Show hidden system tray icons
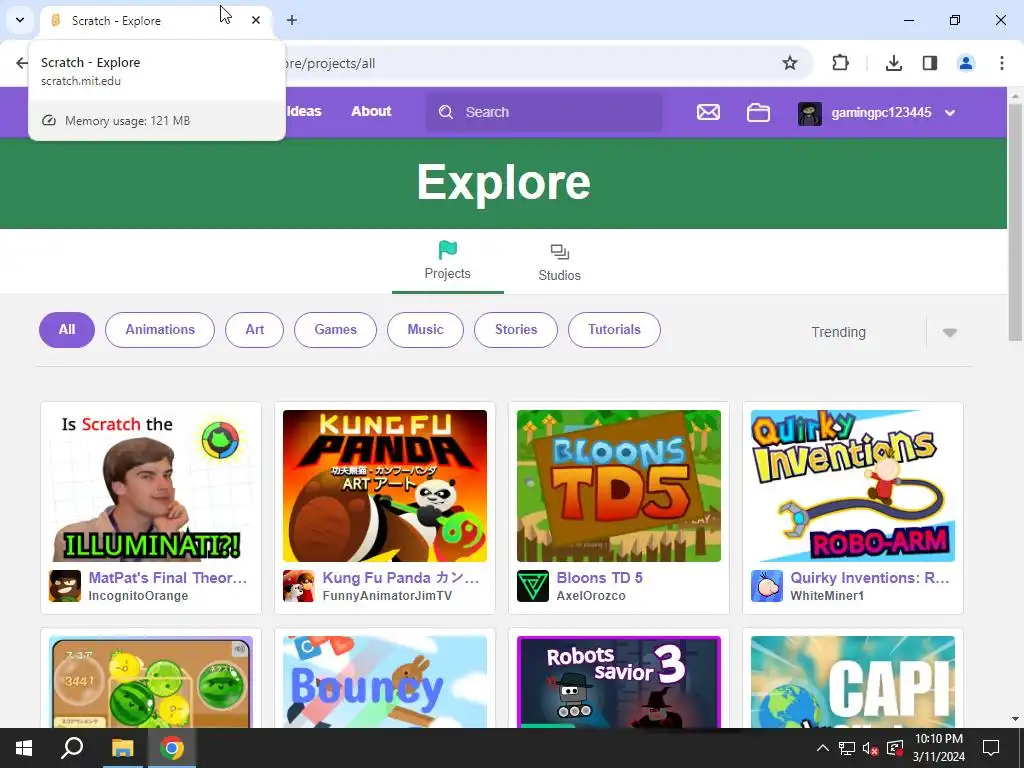Screen dimensions: 1024x768 (823, 748)
